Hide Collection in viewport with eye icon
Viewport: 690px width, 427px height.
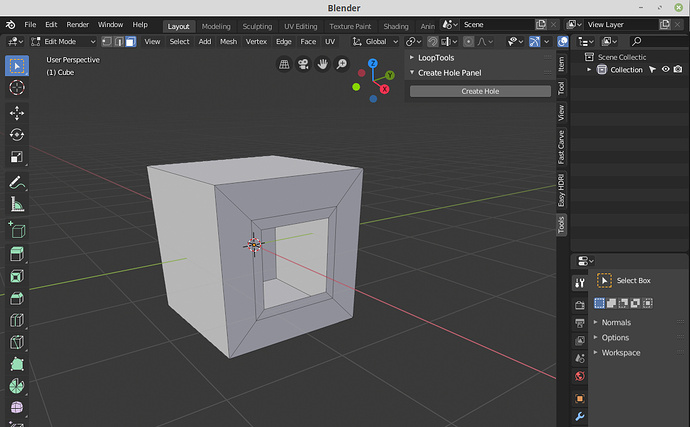(x=665, y=70)
